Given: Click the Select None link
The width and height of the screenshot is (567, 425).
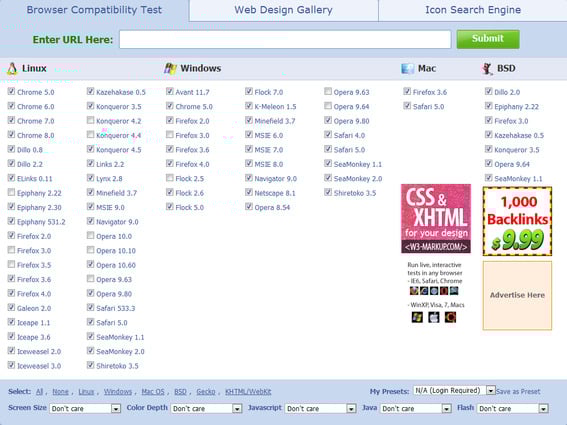Looking at the screenshot, I should click(60, 392).
